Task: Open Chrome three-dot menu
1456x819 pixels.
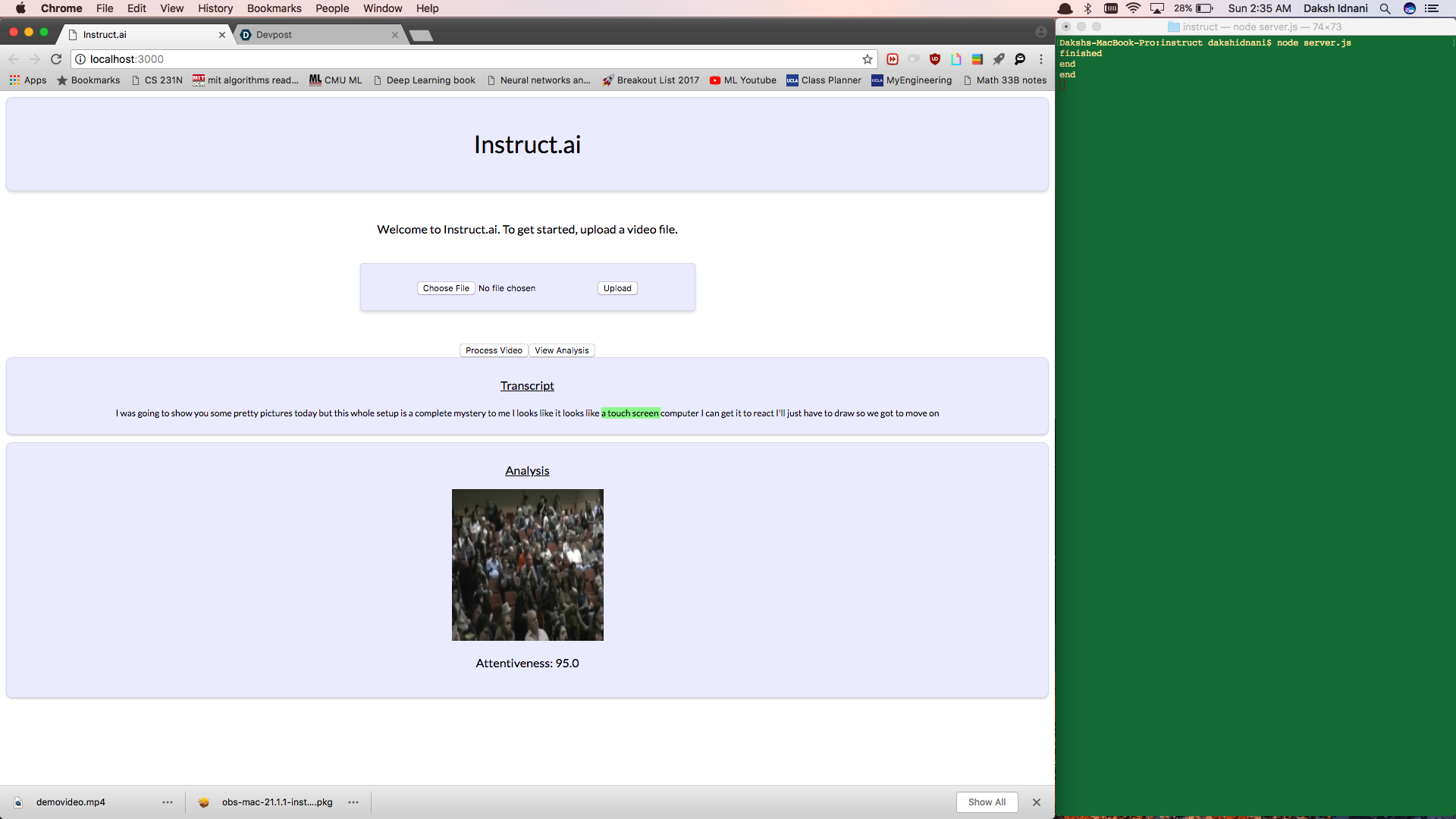Action: (x=1041, y=59)
